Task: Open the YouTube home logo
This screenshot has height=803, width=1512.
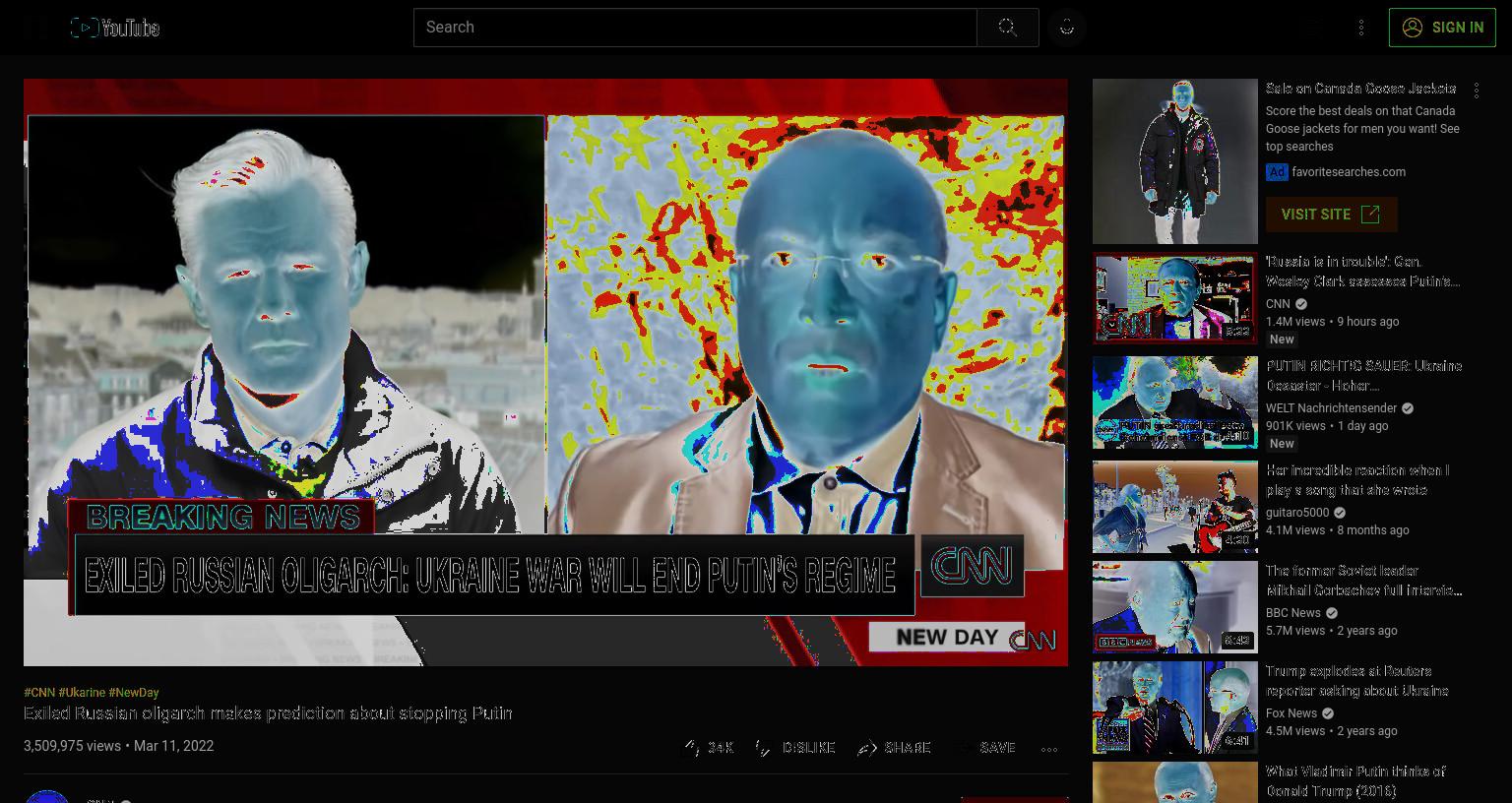Action: pos(115,28)
